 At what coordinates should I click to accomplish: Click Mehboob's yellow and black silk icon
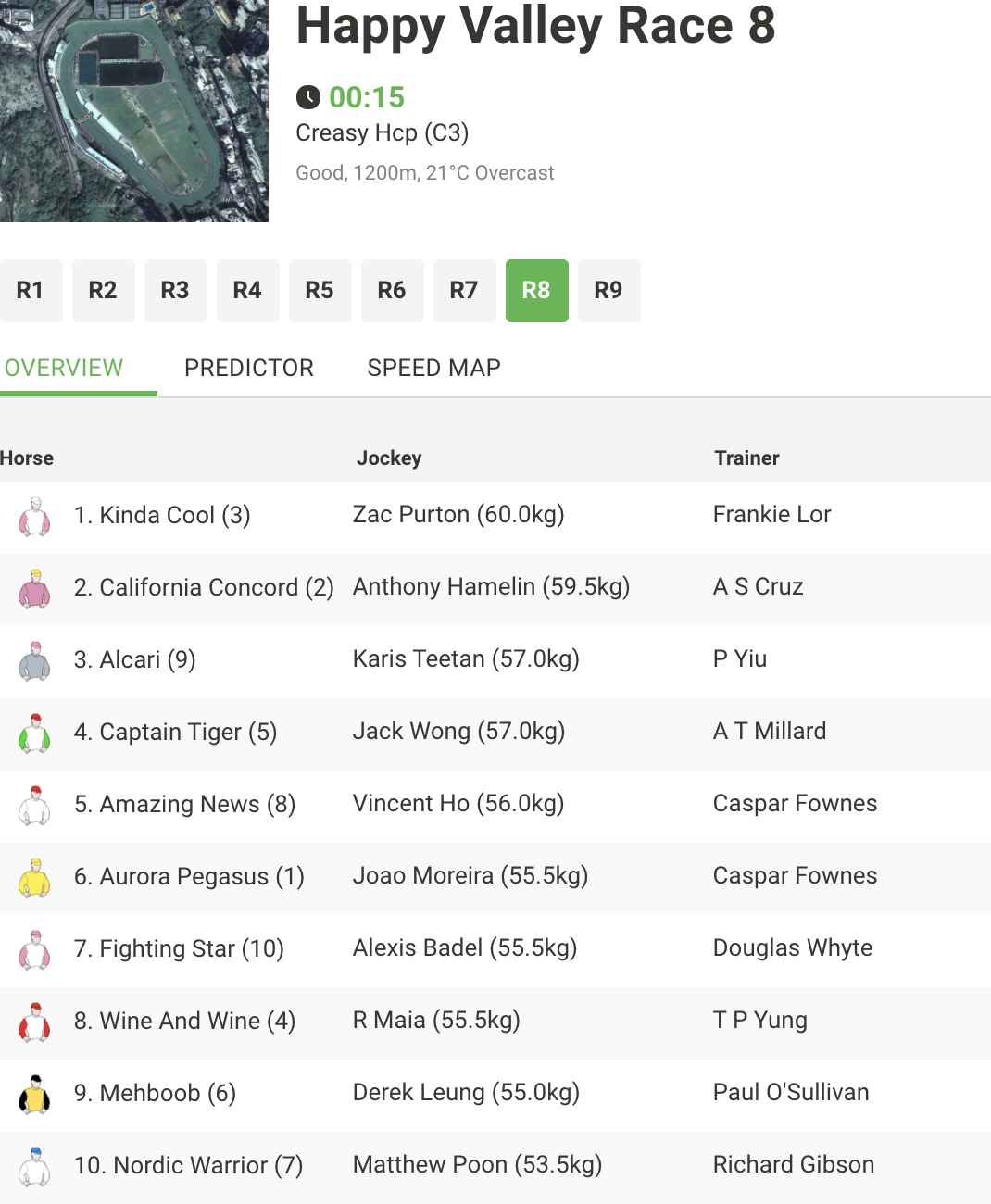tap(34, 1094)
